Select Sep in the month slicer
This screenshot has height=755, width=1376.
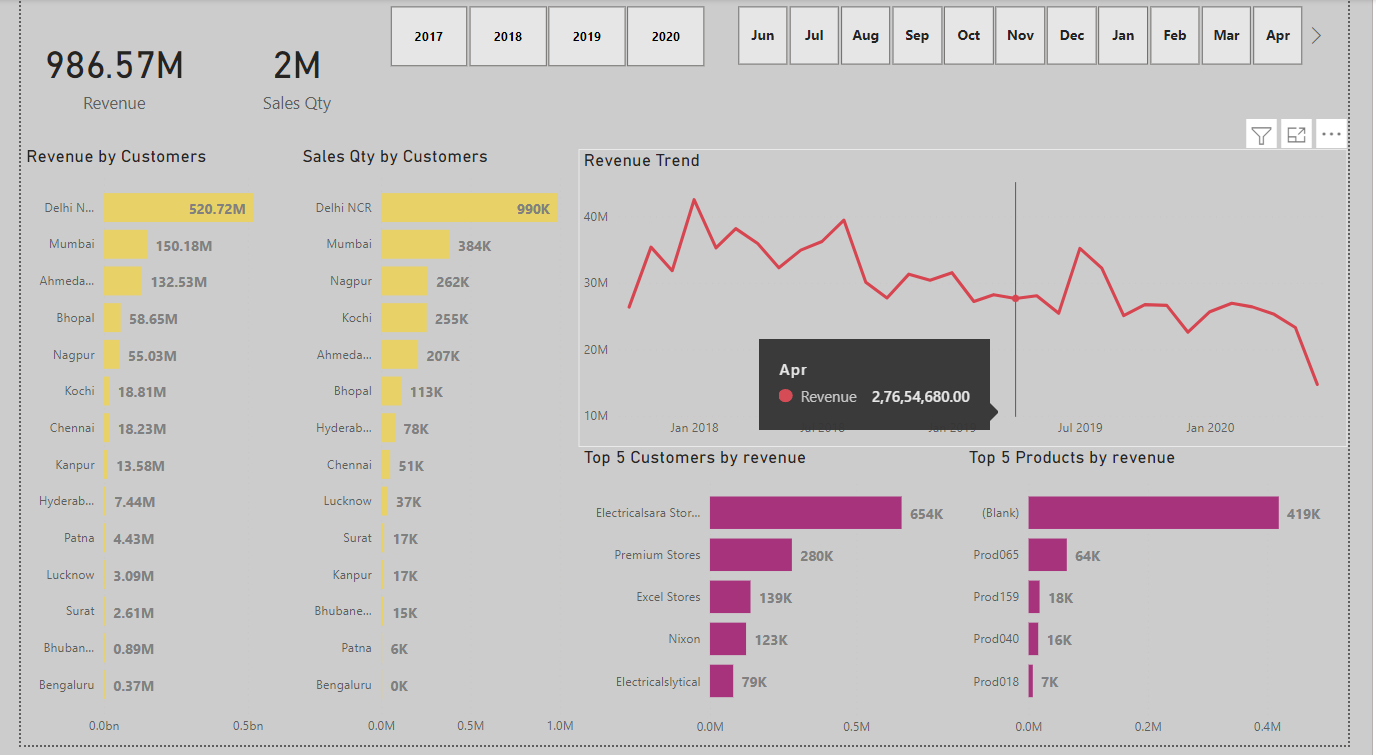(x=917, y=35)
